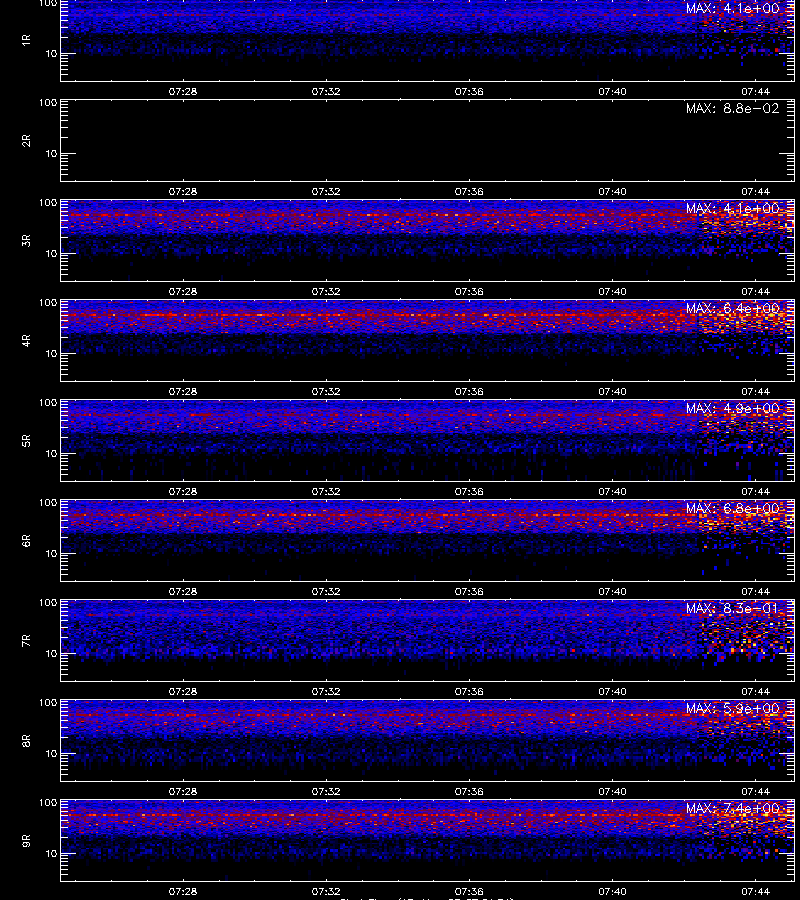Click the 10 y-axis label of 7R panel
The height and width of the screenshot is (900, 800).
pos(51,654)
